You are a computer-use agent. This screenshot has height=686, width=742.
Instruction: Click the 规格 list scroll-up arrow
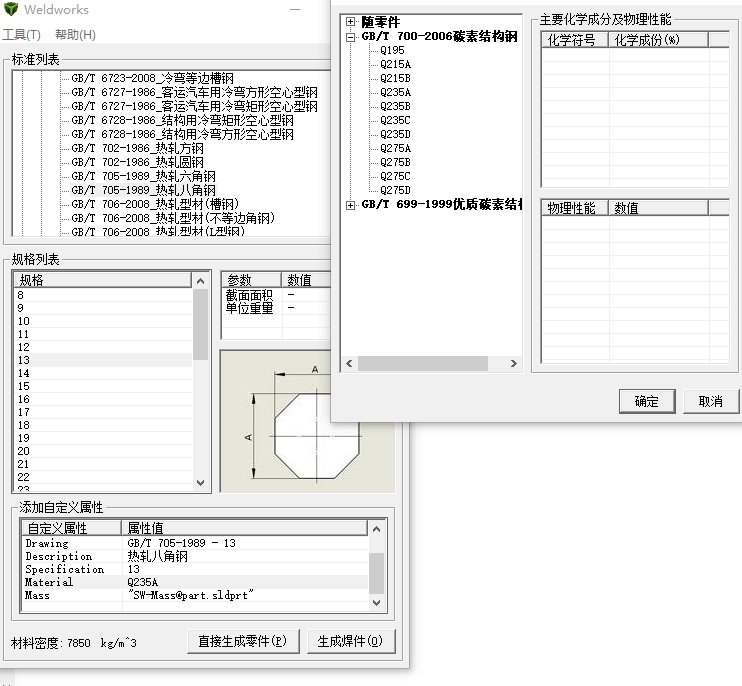pyautogui.click(x=200, y=281)
